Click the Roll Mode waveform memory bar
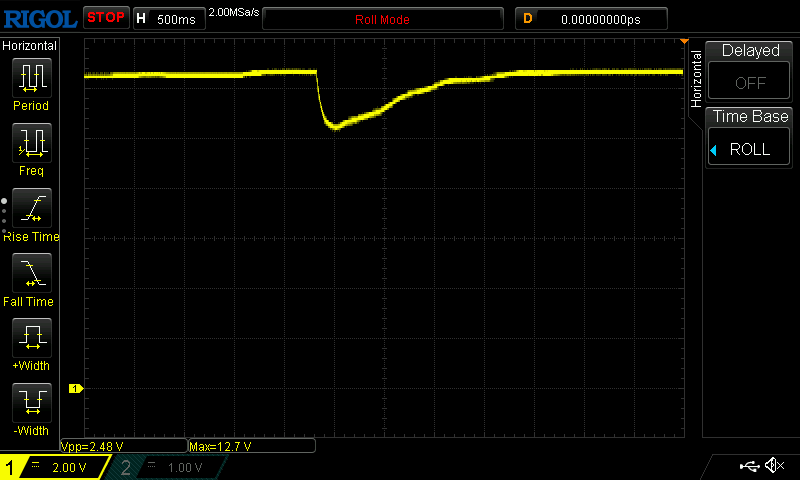 click(383, 19)
